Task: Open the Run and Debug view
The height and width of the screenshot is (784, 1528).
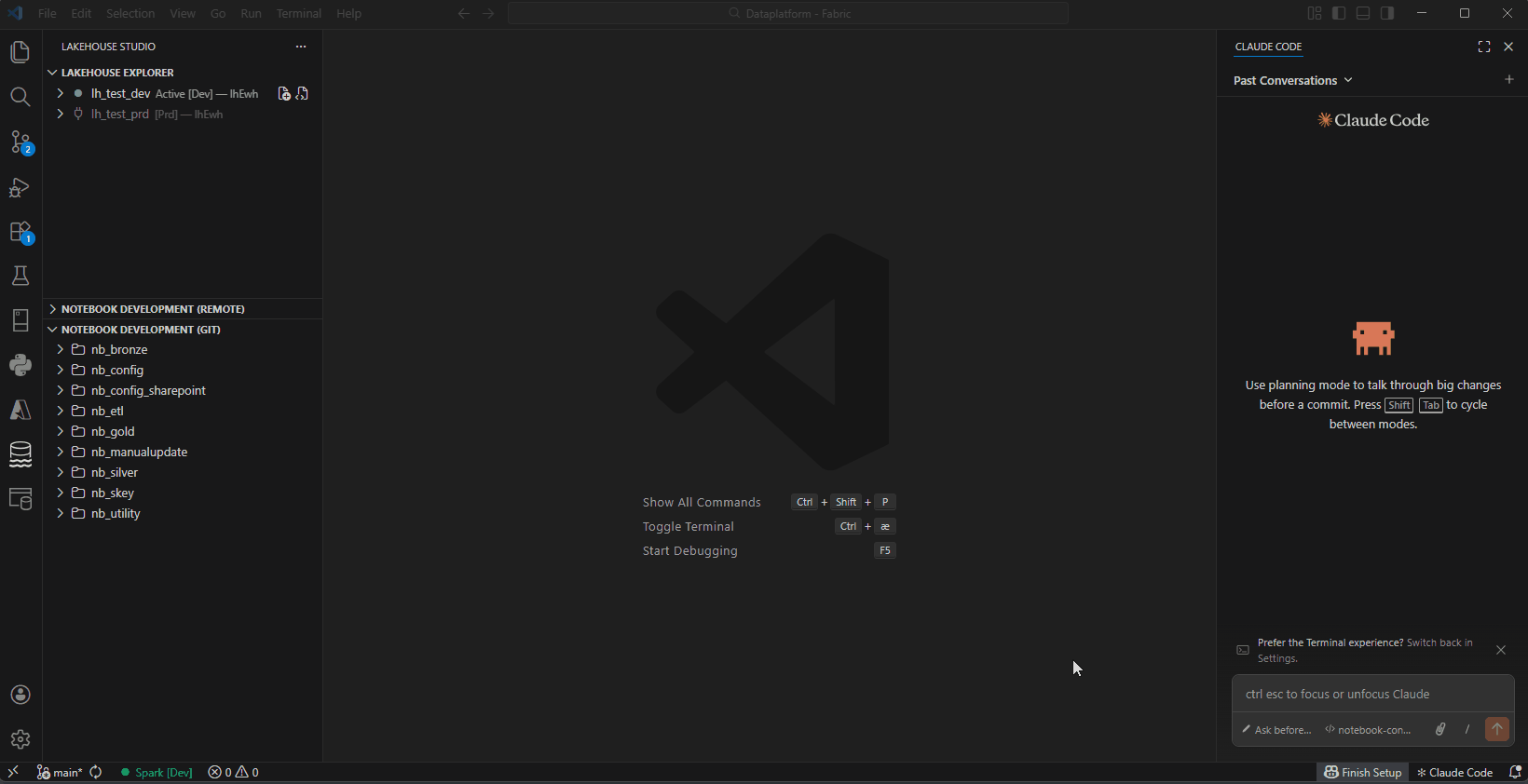Action: coord(20,188)
